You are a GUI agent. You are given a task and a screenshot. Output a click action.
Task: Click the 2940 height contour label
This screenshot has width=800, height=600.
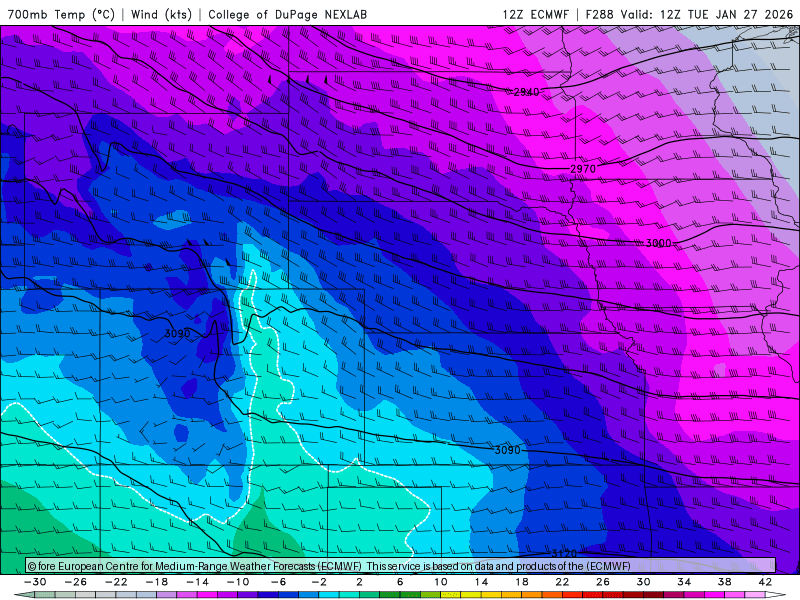tap(526, 92)
